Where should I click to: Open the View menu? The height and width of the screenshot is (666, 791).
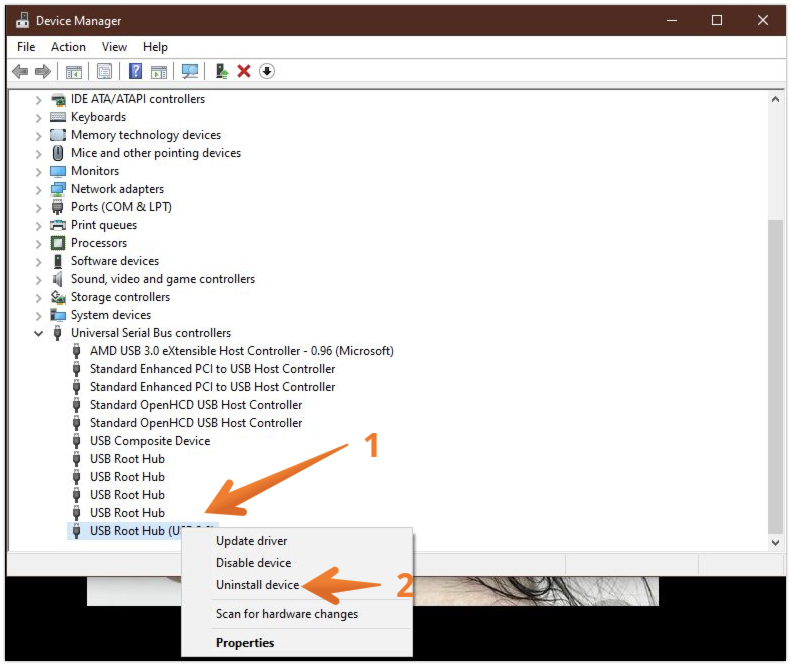point(114,47)
